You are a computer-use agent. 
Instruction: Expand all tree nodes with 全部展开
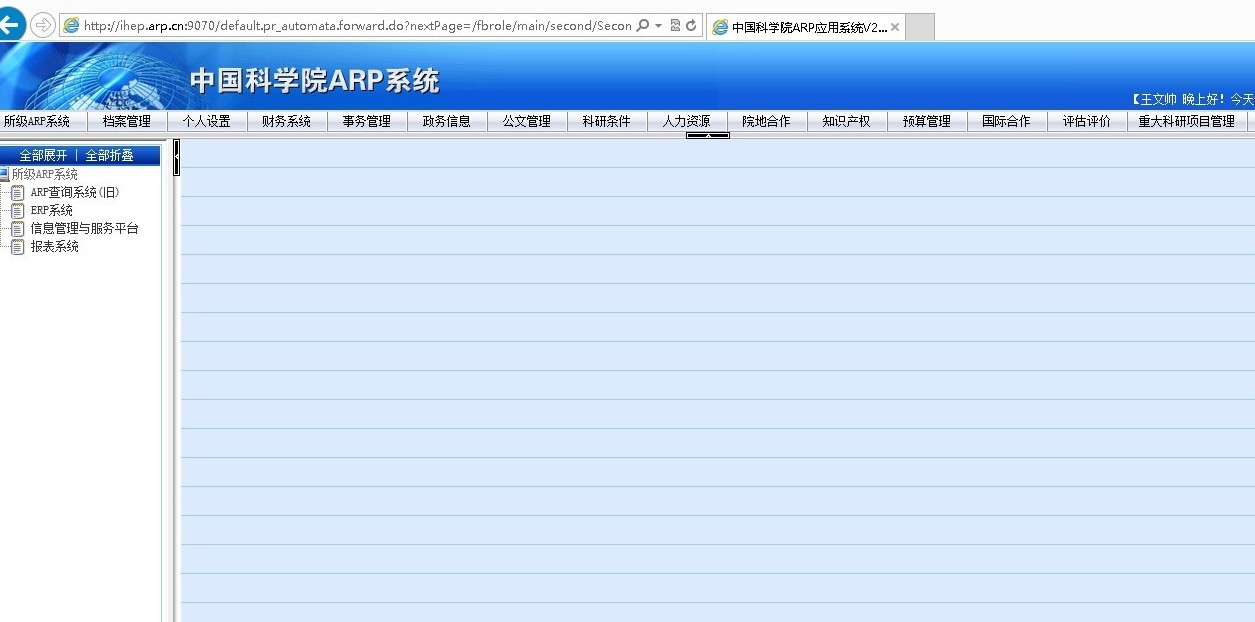(x=44, y=156)
